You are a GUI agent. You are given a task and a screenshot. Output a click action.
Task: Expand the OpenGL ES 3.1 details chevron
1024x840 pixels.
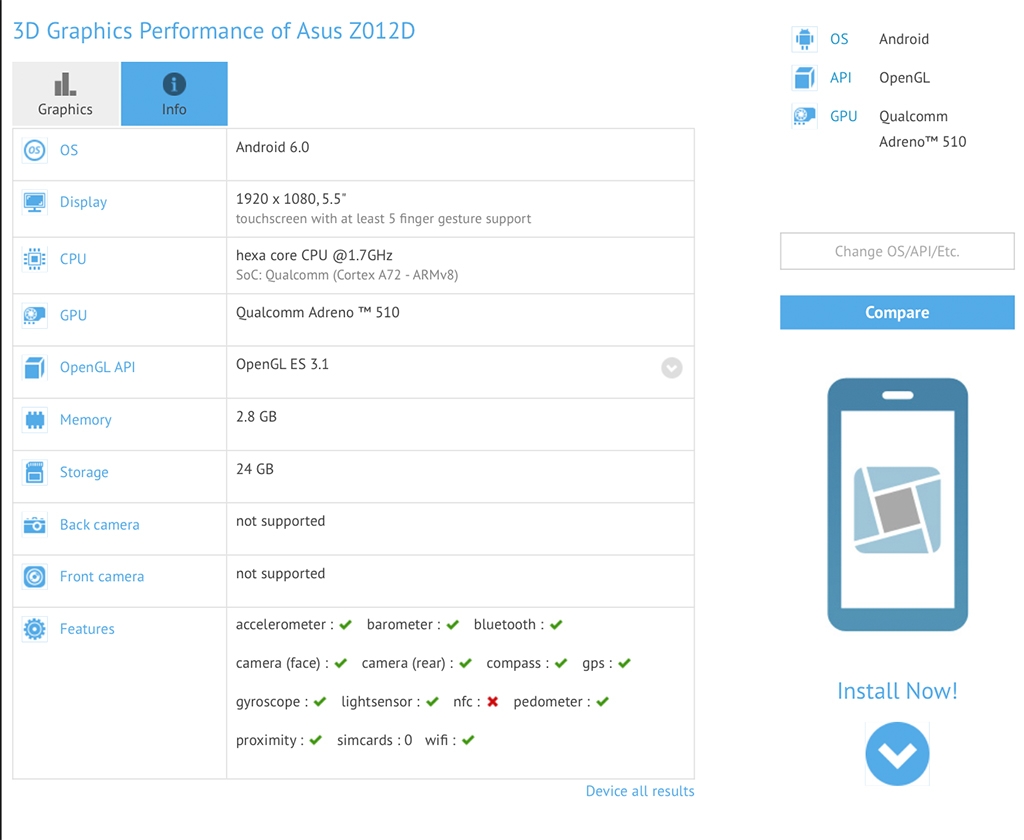(x=671, y=368)
